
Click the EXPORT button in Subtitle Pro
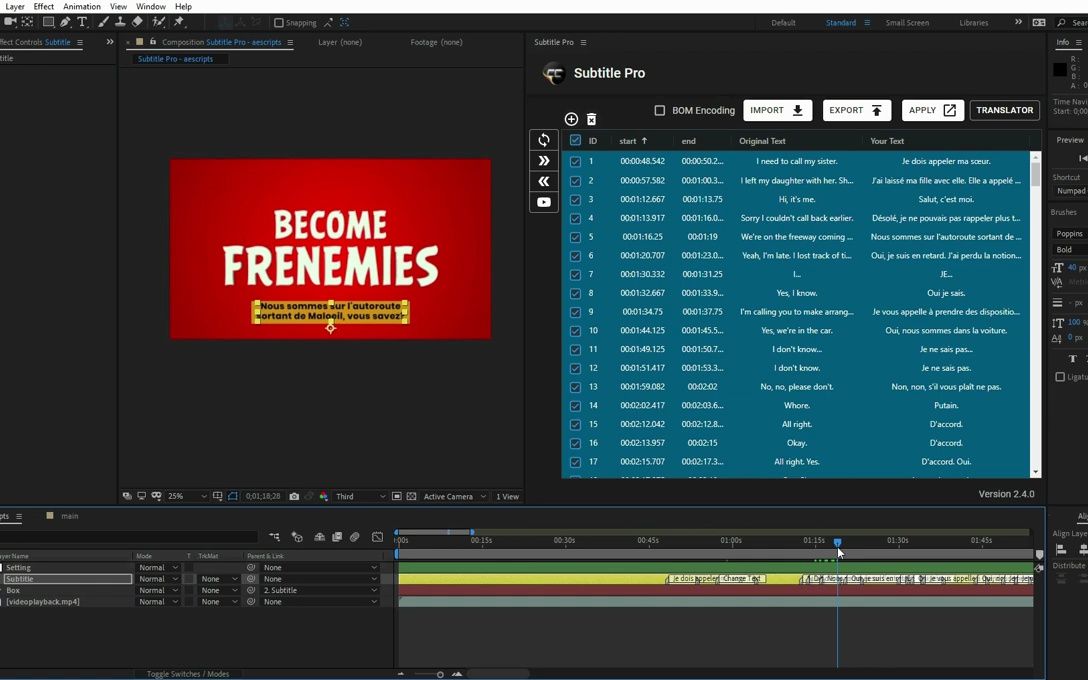[855, 110]
